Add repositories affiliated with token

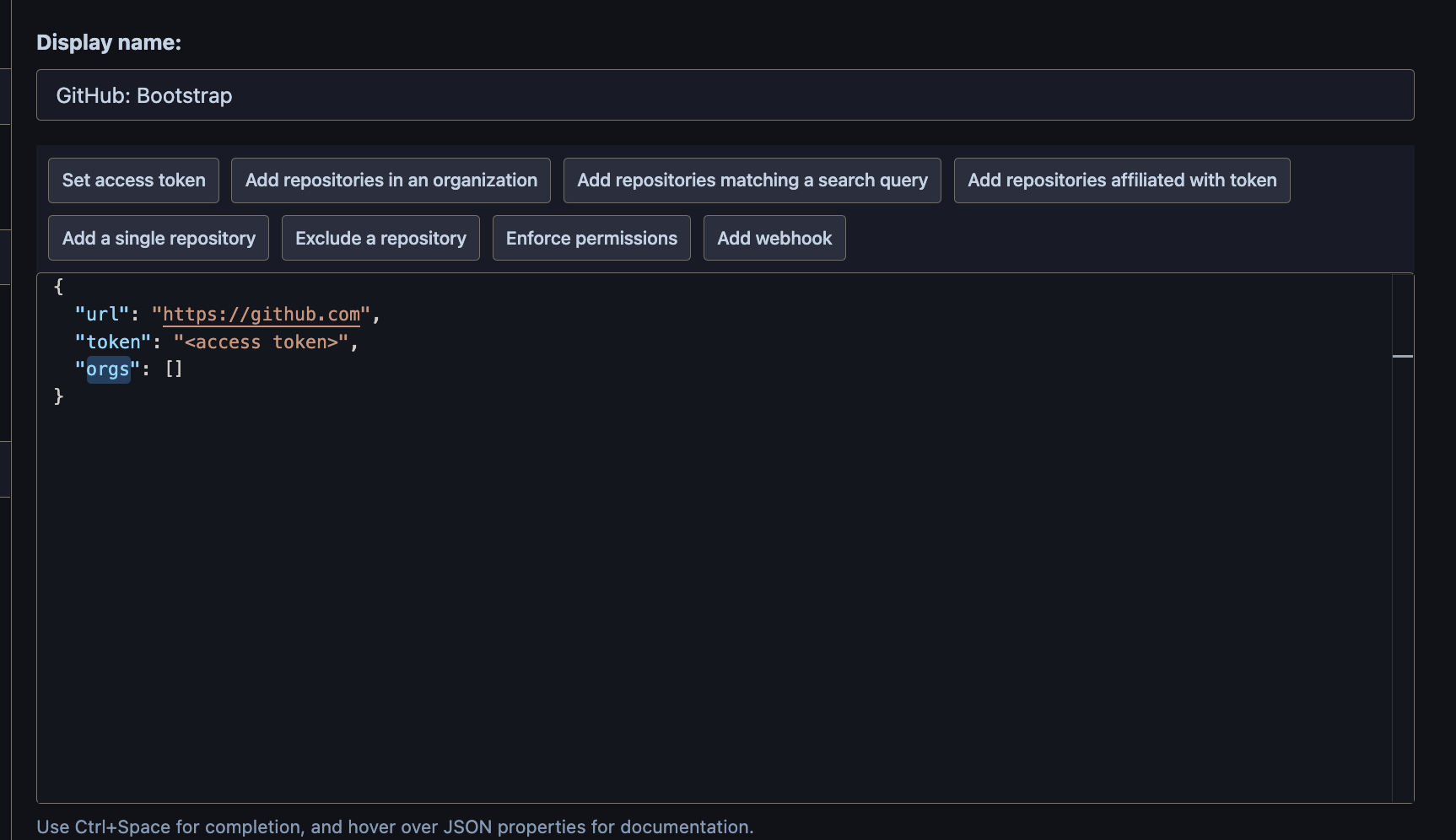pos(1122,180)
